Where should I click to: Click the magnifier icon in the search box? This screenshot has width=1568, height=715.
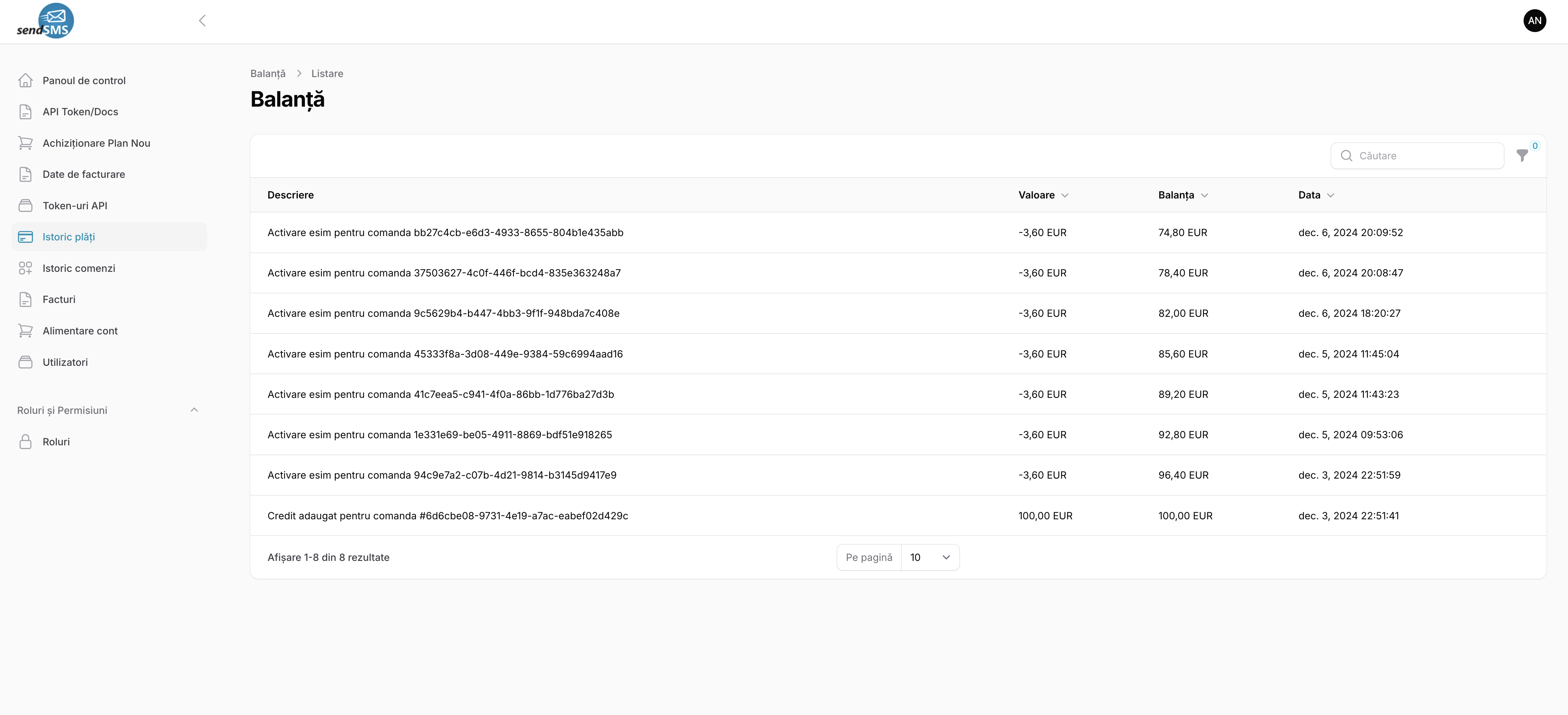[x=1346, y=156]
